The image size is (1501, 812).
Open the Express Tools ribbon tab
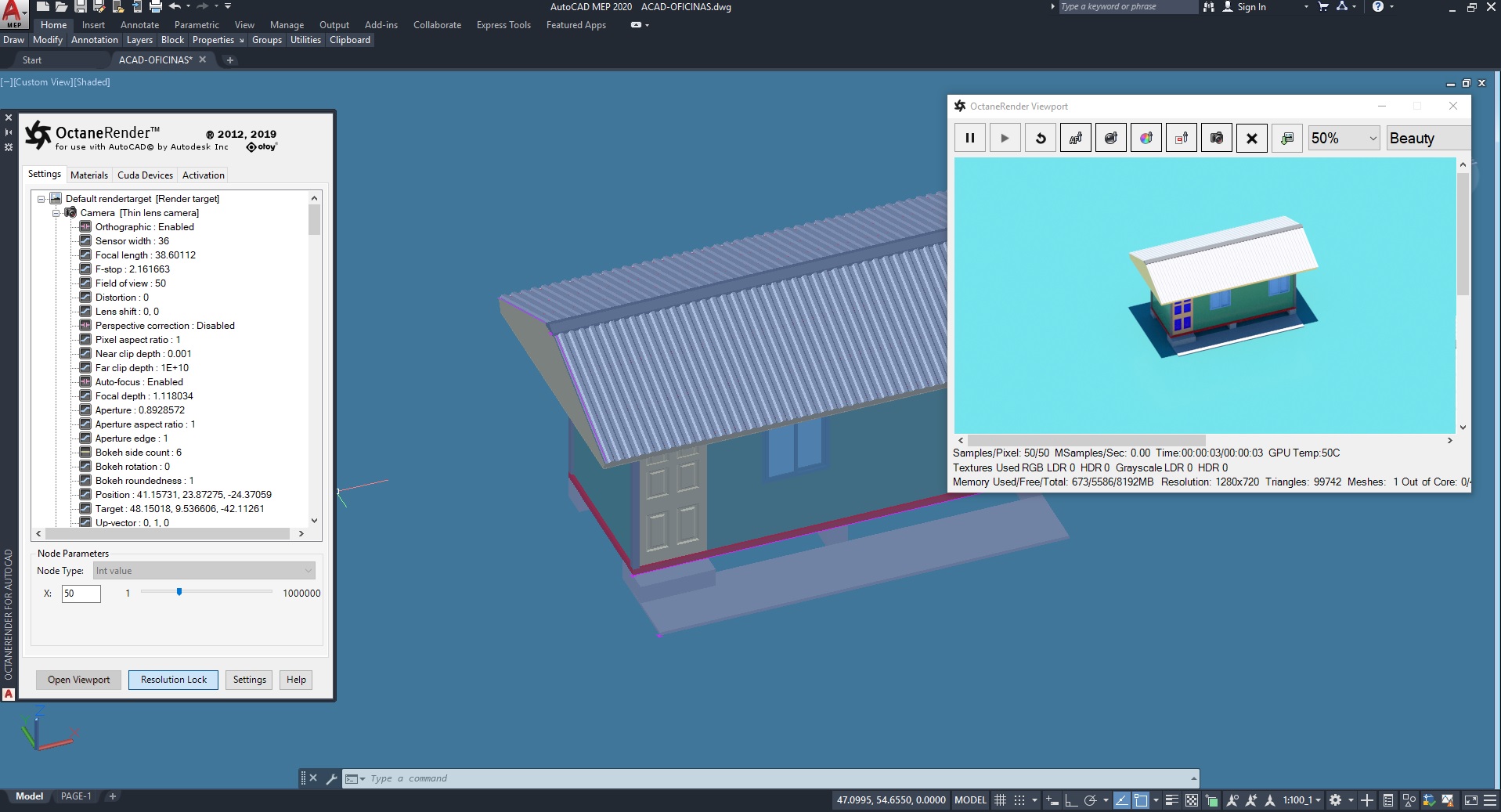(x=503, y=25)
